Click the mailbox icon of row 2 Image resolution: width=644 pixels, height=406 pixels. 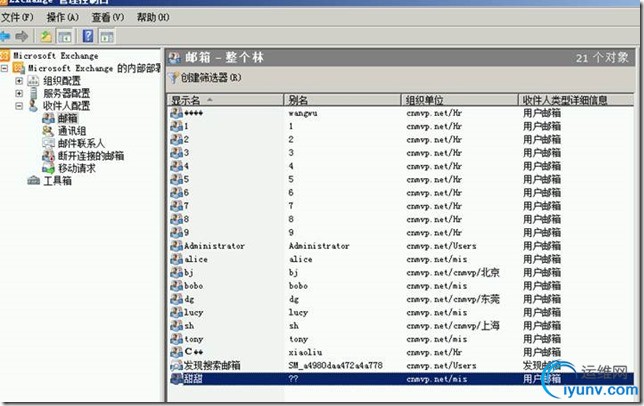[x=177, y=140]
